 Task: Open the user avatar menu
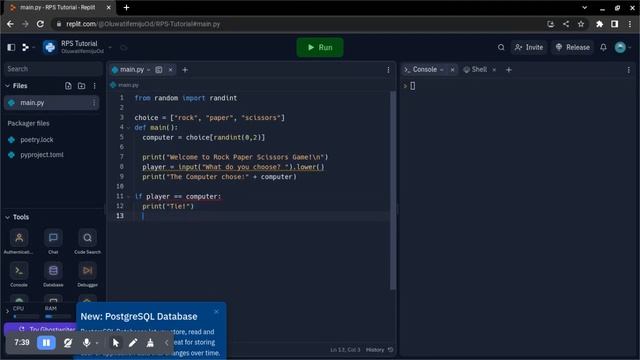[x=620, y=47]
